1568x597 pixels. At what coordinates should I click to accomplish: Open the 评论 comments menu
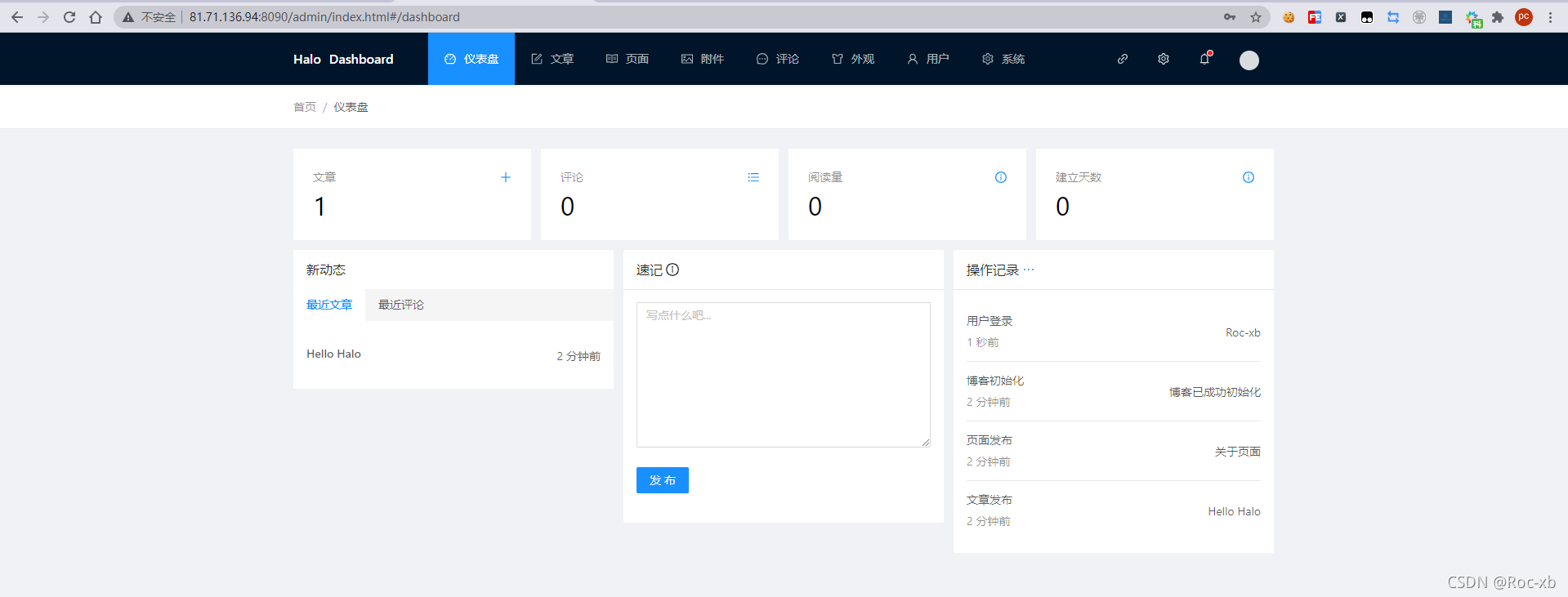(778, 59)
